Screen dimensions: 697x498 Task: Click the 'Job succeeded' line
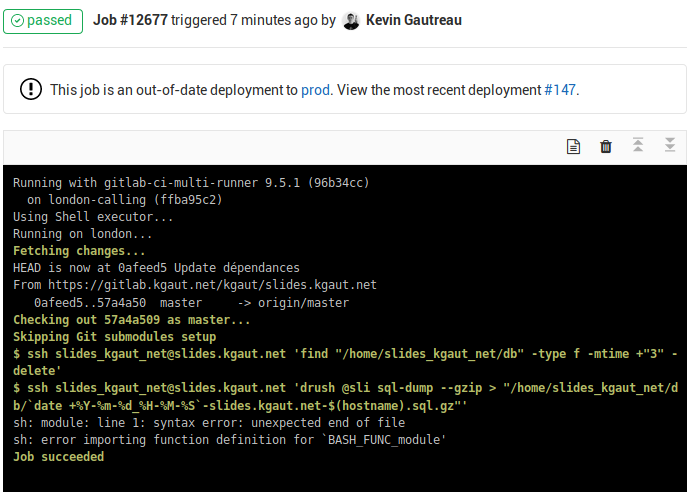pos(58,457)
